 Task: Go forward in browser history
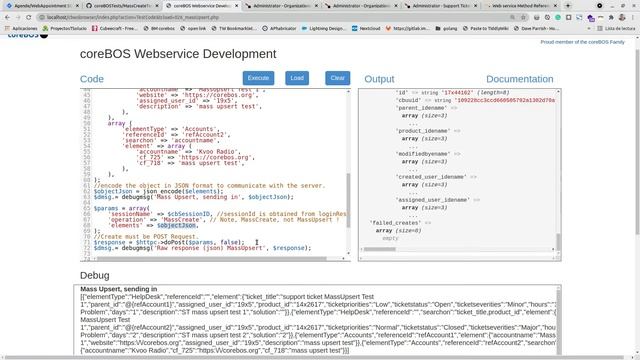click(18, 18)
